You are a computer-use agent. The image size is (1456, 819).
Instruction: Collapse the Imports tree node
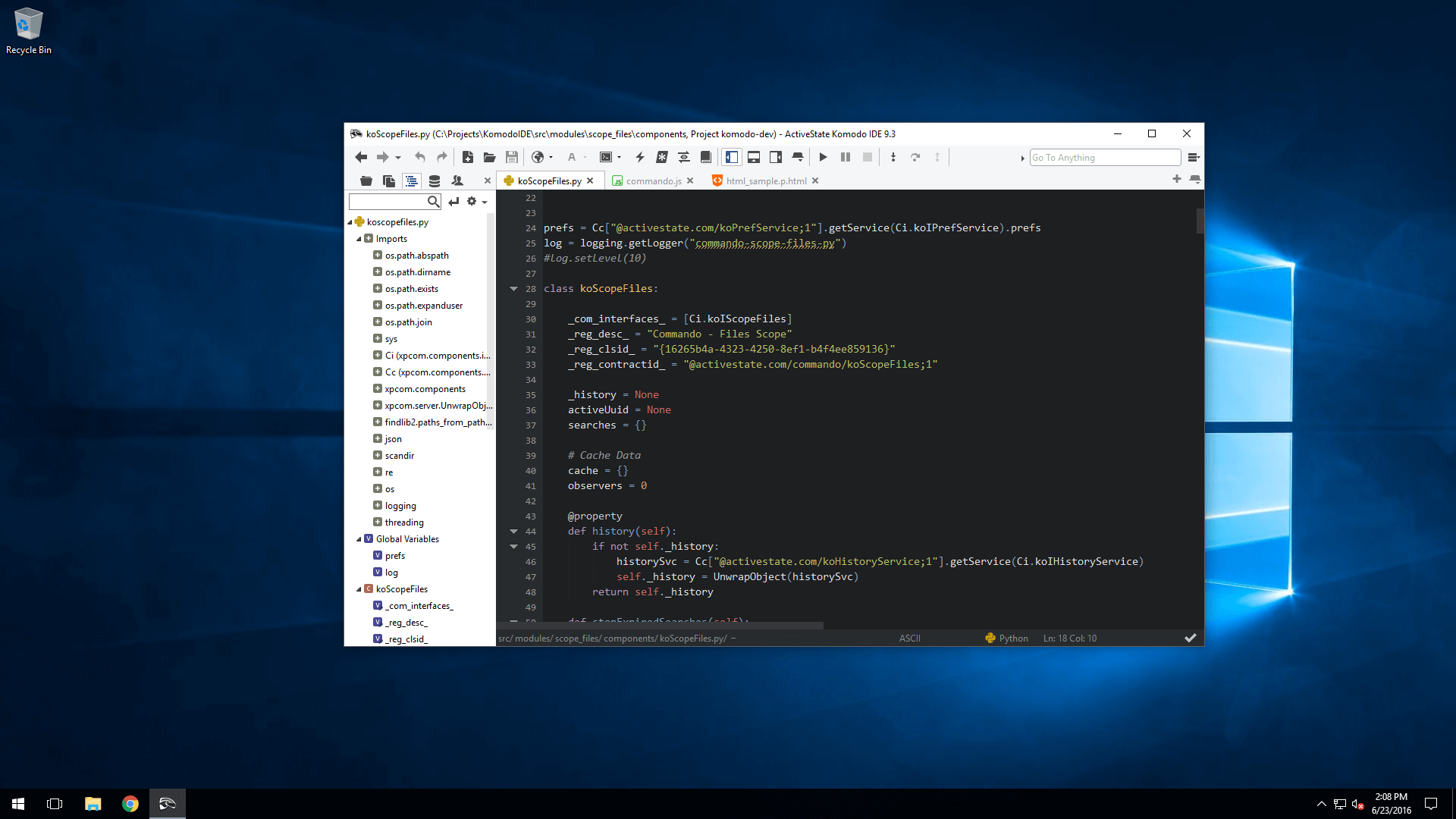359,239
